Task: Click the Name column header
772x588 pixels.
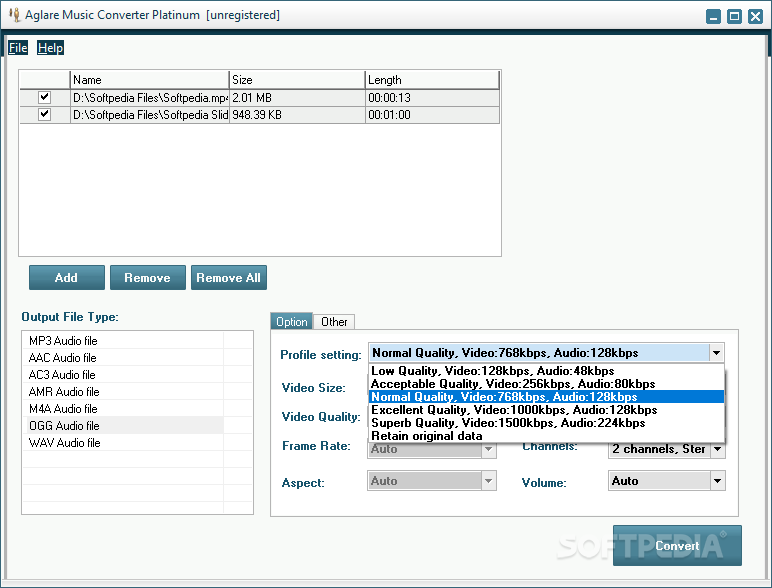Action: (150, 80)
